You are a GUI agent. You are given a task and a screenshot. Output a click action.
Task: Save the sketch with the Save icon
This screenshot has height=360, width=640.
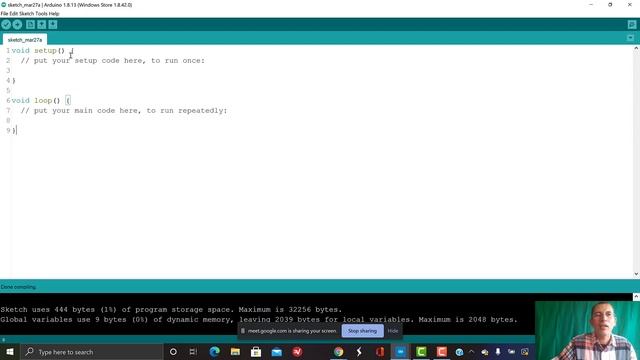(x=53, y=24)
